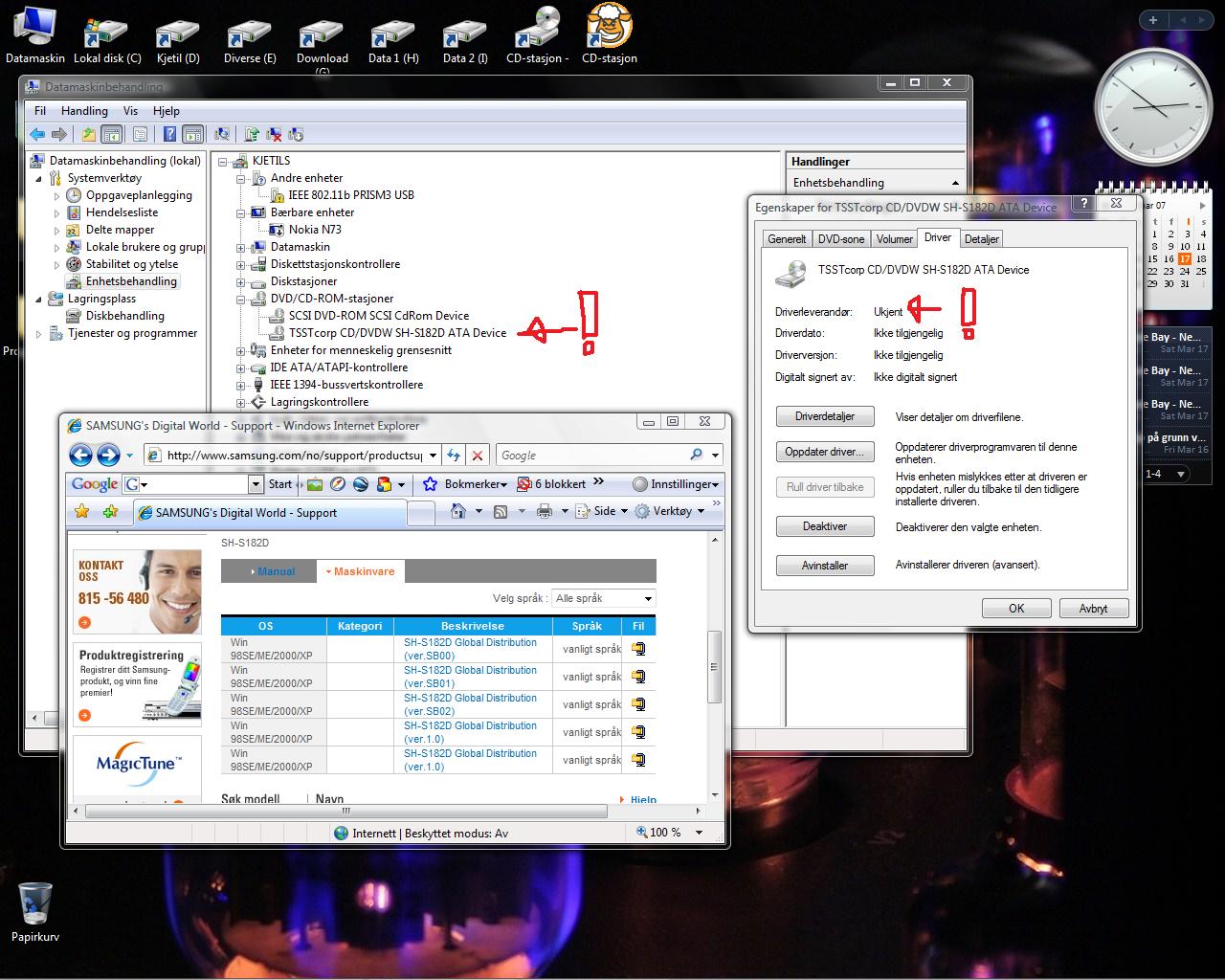Select Diskbehandling in the left tree
This screenshot has height=980, width=1225.
124,316
